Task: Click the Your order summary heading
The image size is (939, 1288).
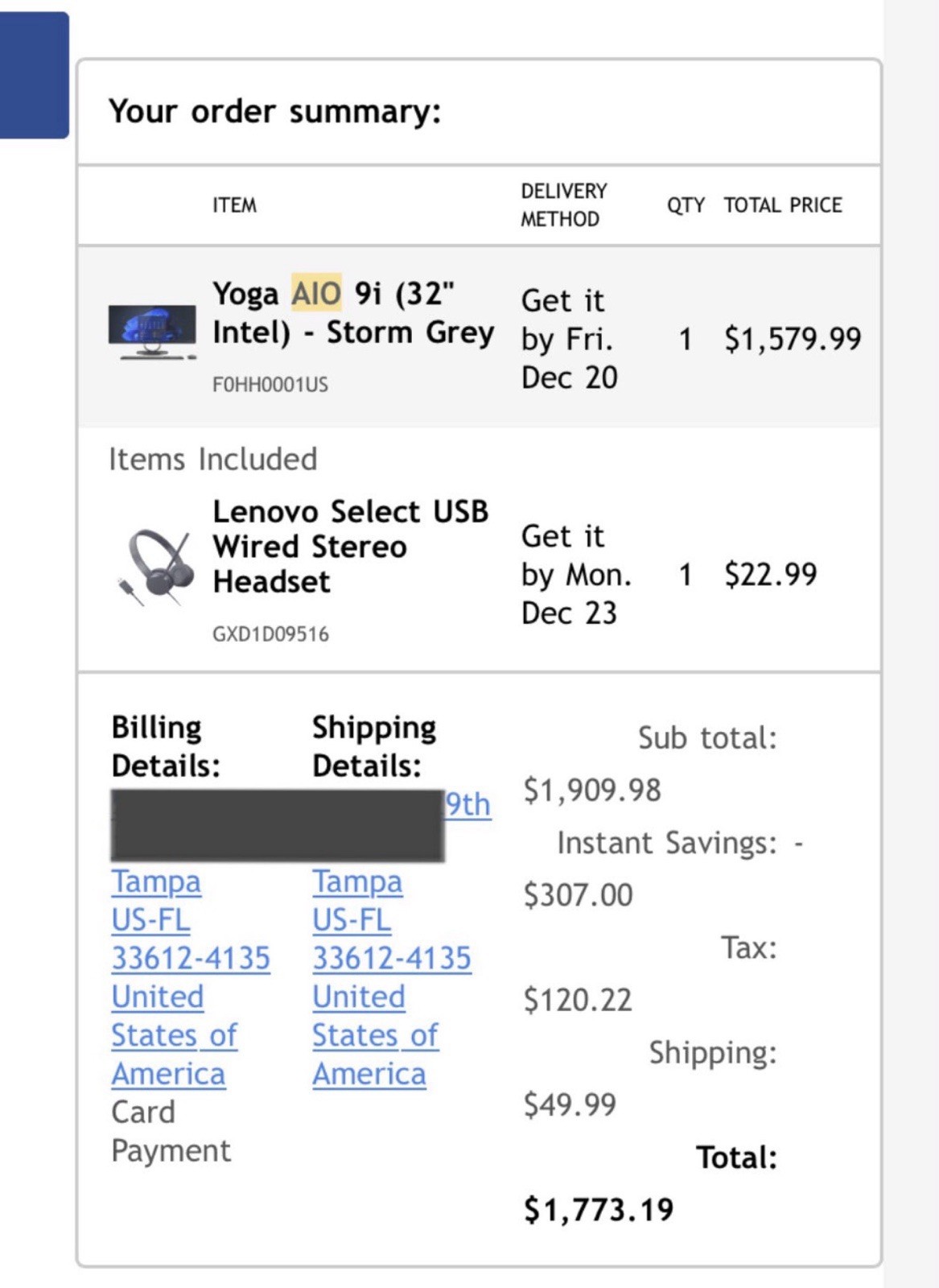Action: (x=275, y=111)
